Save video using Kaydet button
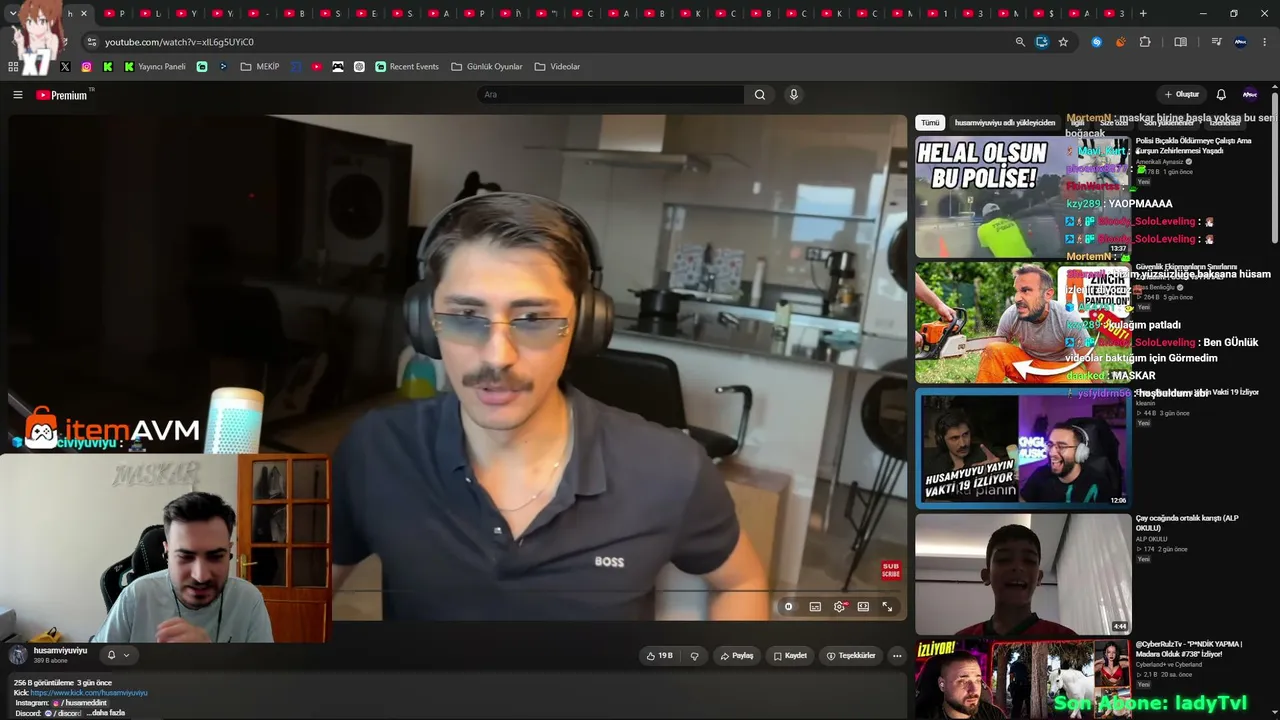 click(790, 656)
